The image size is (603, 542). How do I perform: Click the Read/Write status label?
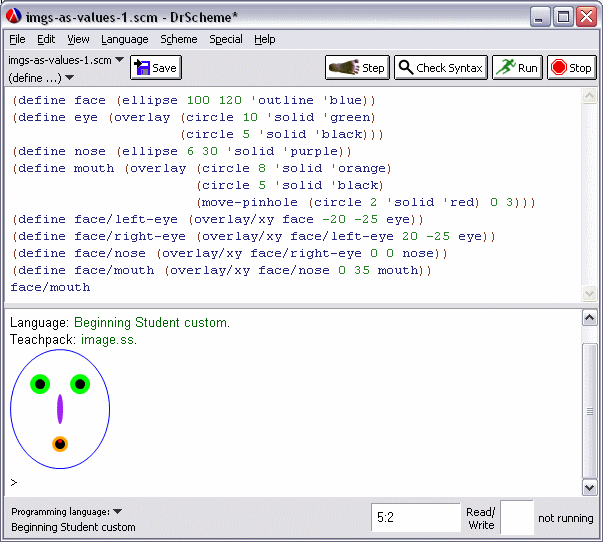pos(481,518)
